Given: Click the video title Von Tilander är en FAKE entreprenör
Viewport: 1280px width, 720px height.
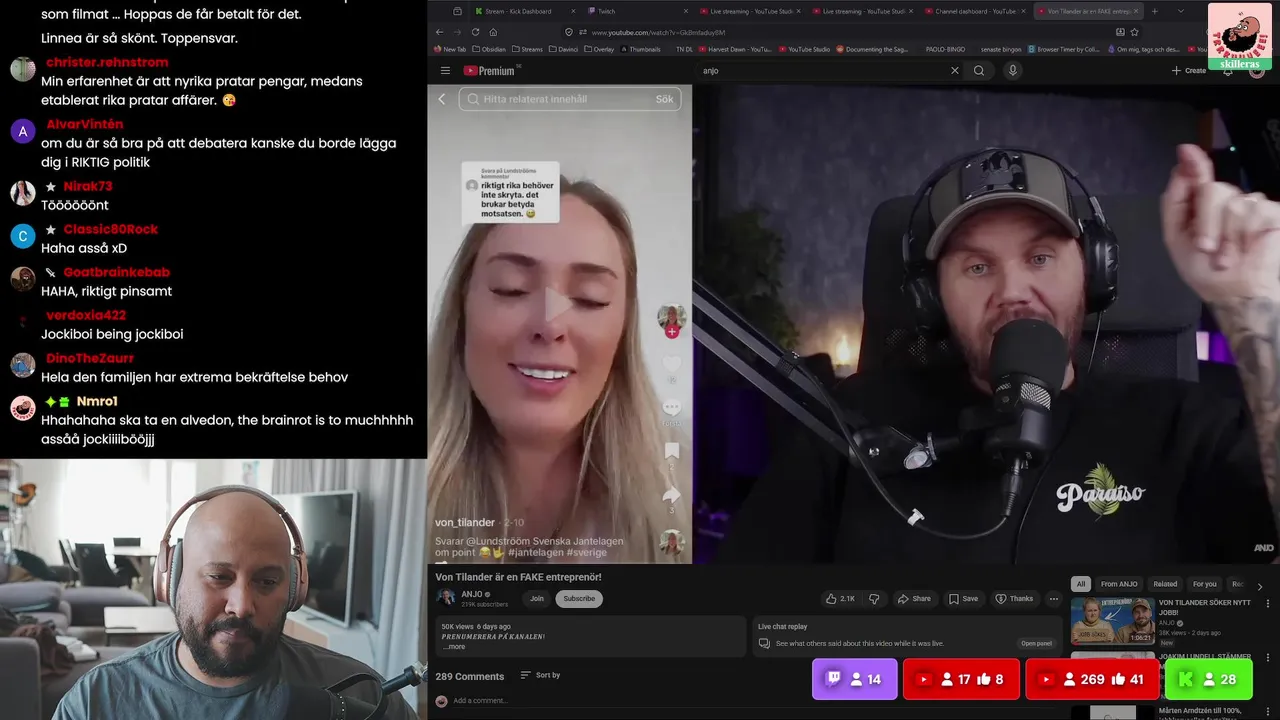Looking at the screenshot, I should pyautogui.click(x=518, y=577).
